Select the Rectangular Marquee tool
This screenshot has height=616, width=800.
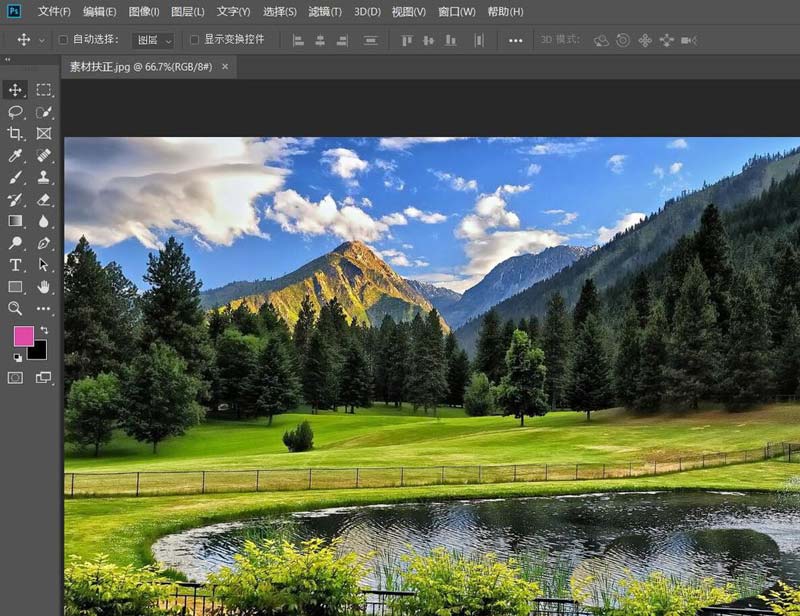tap(43, 90)
